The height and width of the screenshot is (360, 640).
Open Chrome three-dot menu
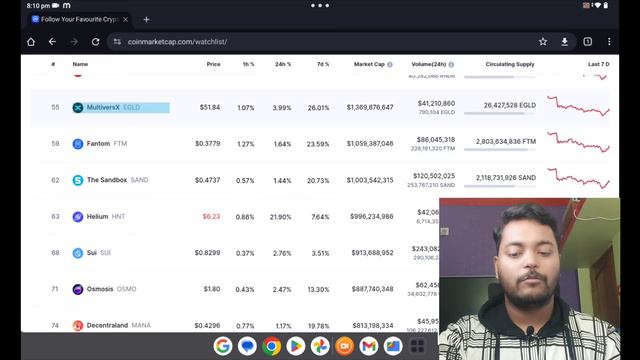609,42
